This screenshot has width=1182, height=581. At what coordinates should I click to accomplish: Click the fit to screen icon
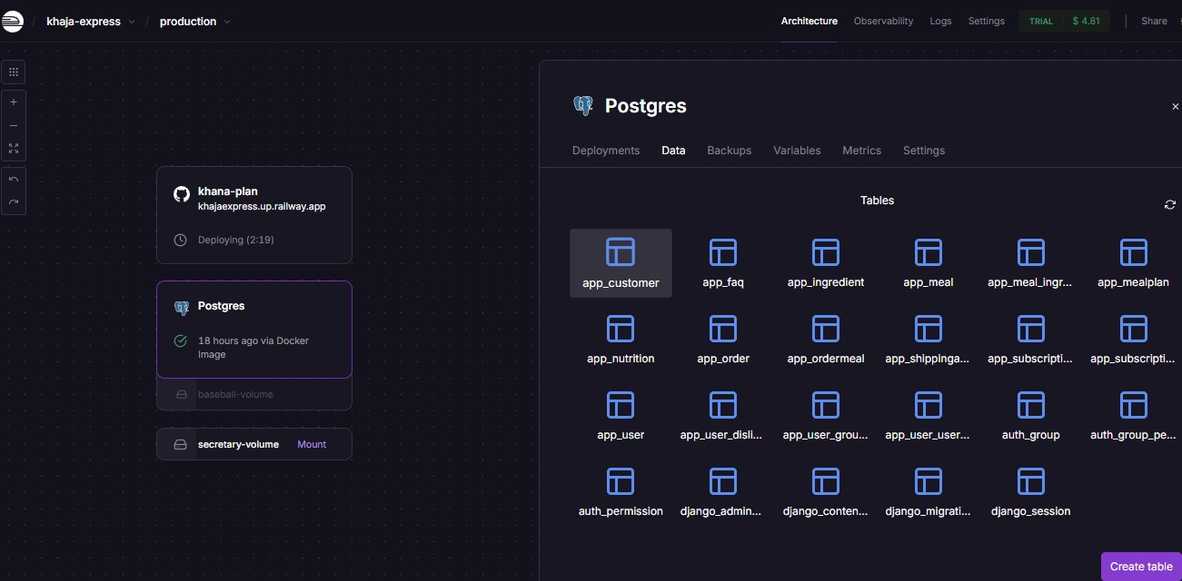(x=13, y=148)
